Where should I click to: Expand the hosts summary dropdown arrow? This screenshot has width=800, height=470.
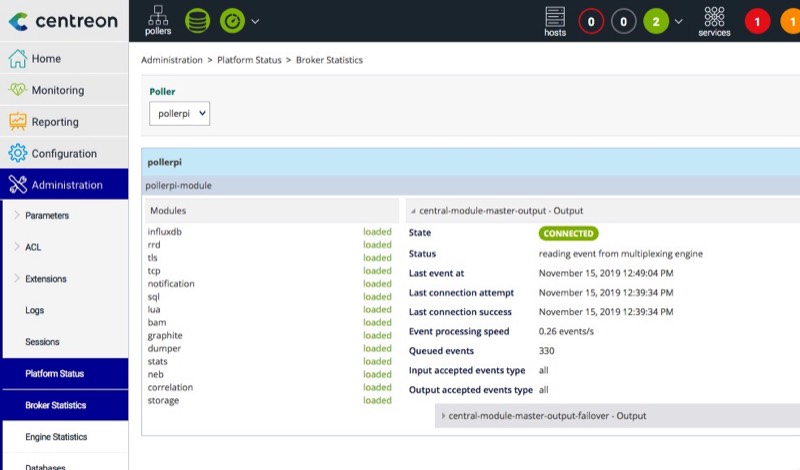(x=680, y=21)
